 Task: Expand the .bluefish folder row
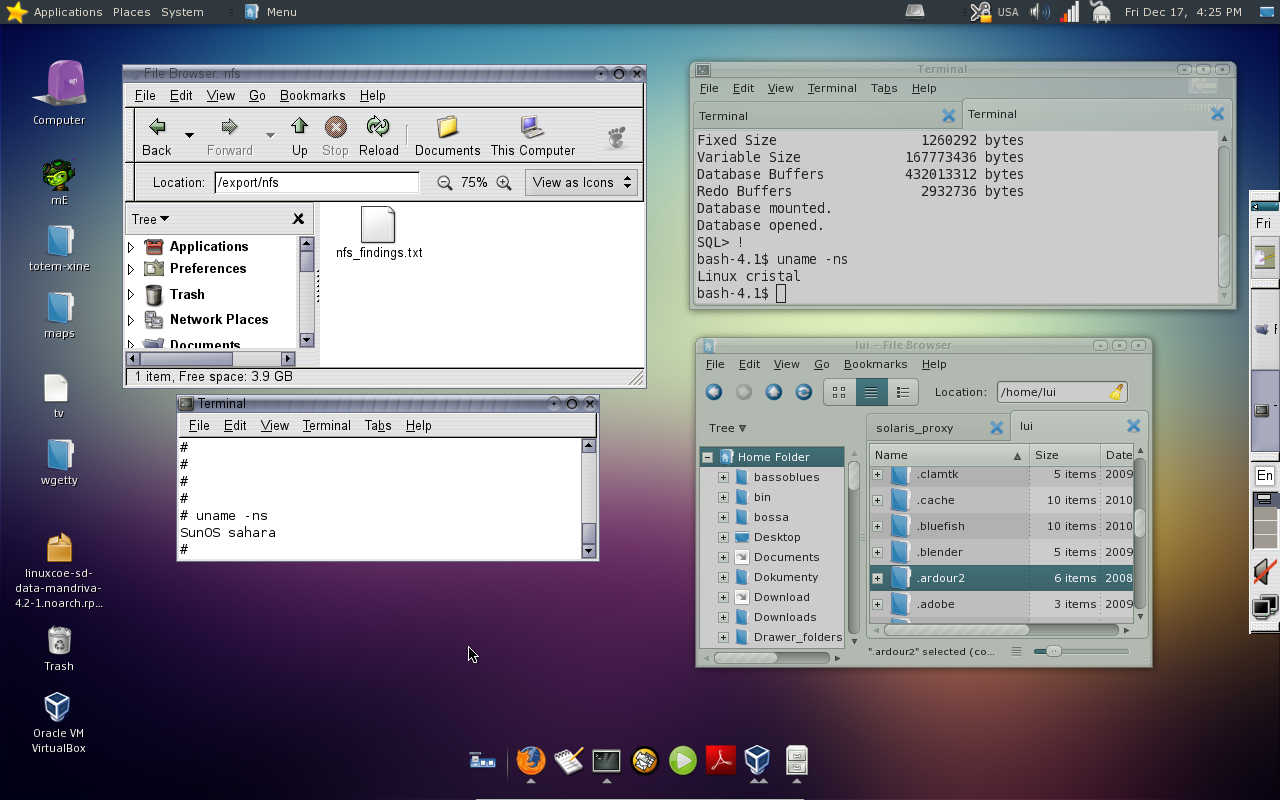[877, 526]
